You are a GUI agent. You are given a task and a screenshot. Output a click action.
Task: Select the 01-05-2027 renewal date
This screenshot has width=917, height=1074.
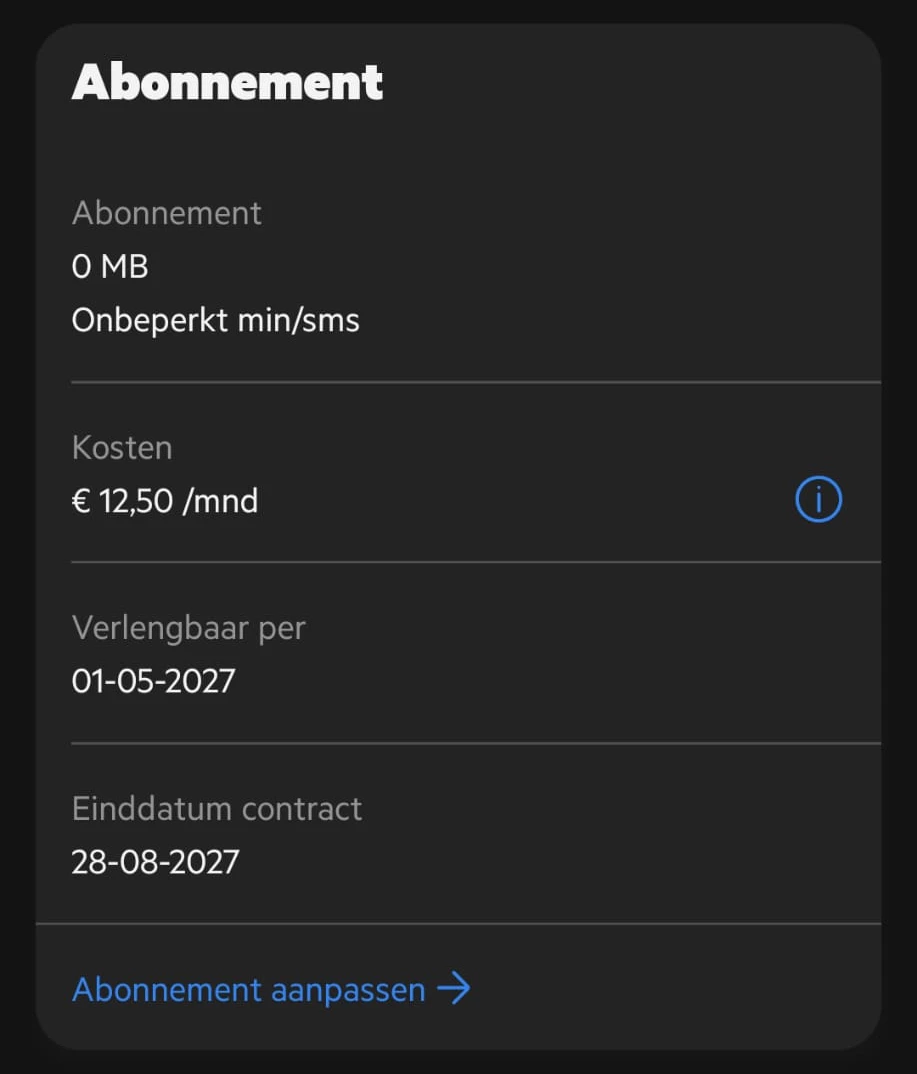153,681
